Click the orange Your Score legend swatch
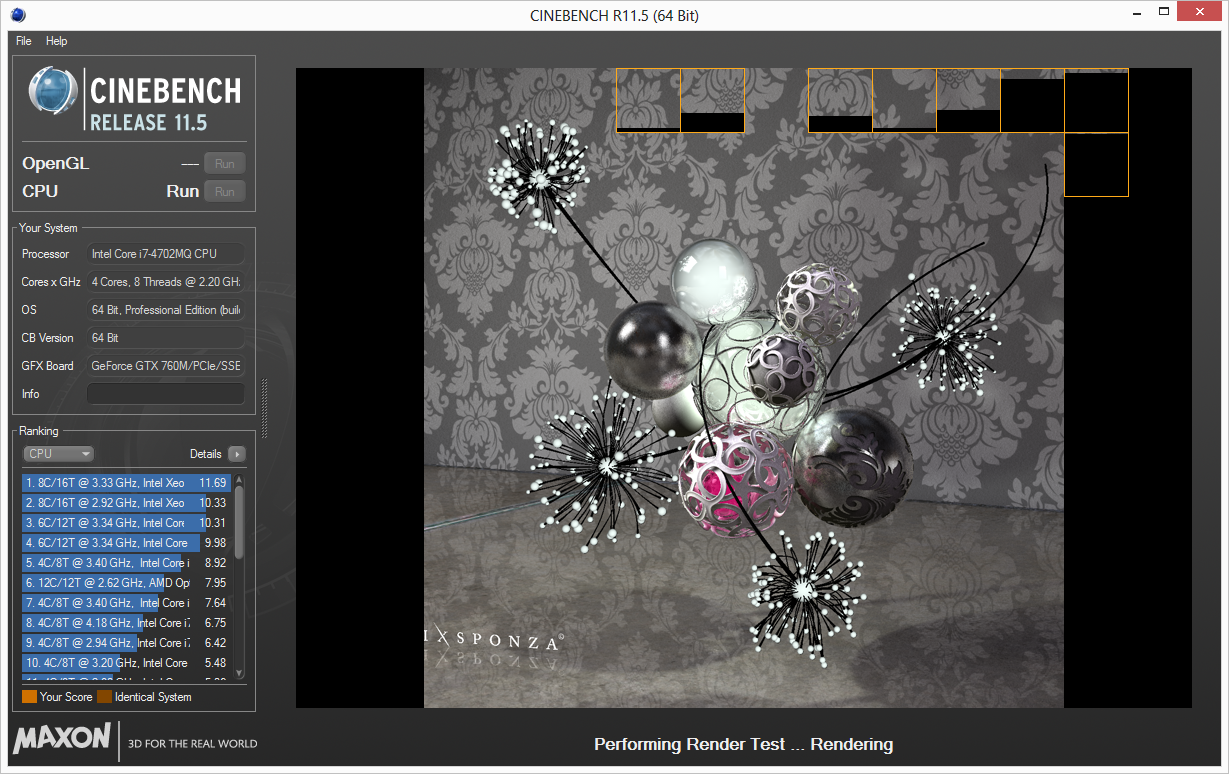The width and height of the screenshot is (1229, 774). 29,697
